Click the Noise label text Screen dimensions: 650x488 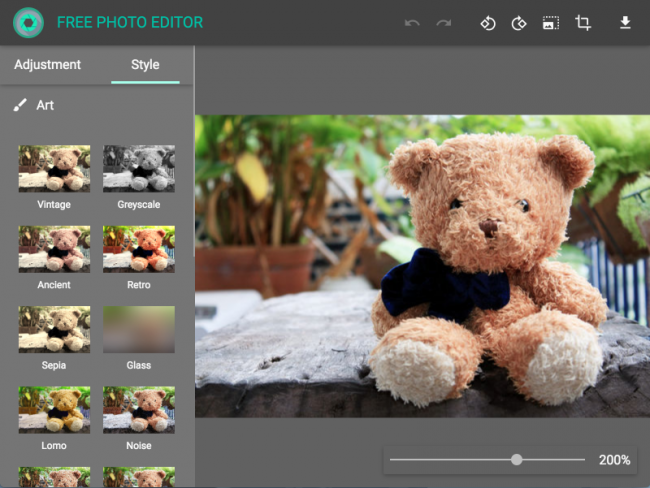click(x=139, y=446)
